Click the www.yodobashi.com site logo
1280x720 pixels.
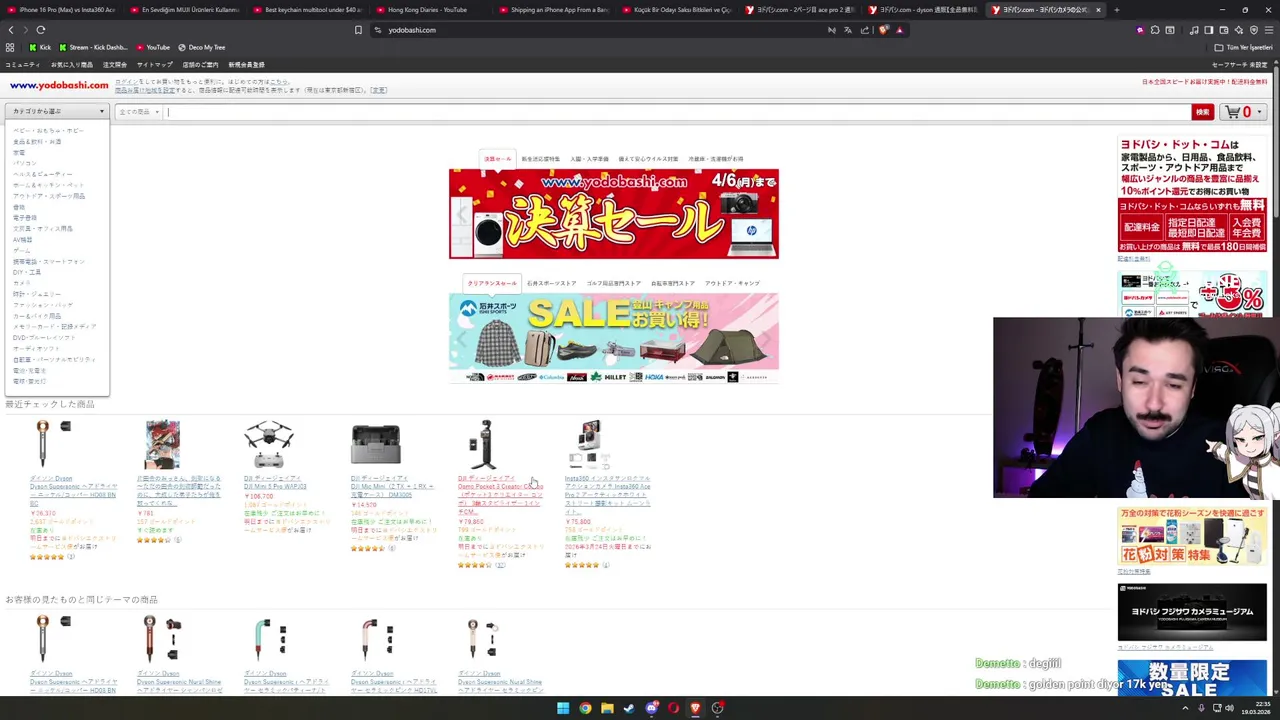point(59,86)
